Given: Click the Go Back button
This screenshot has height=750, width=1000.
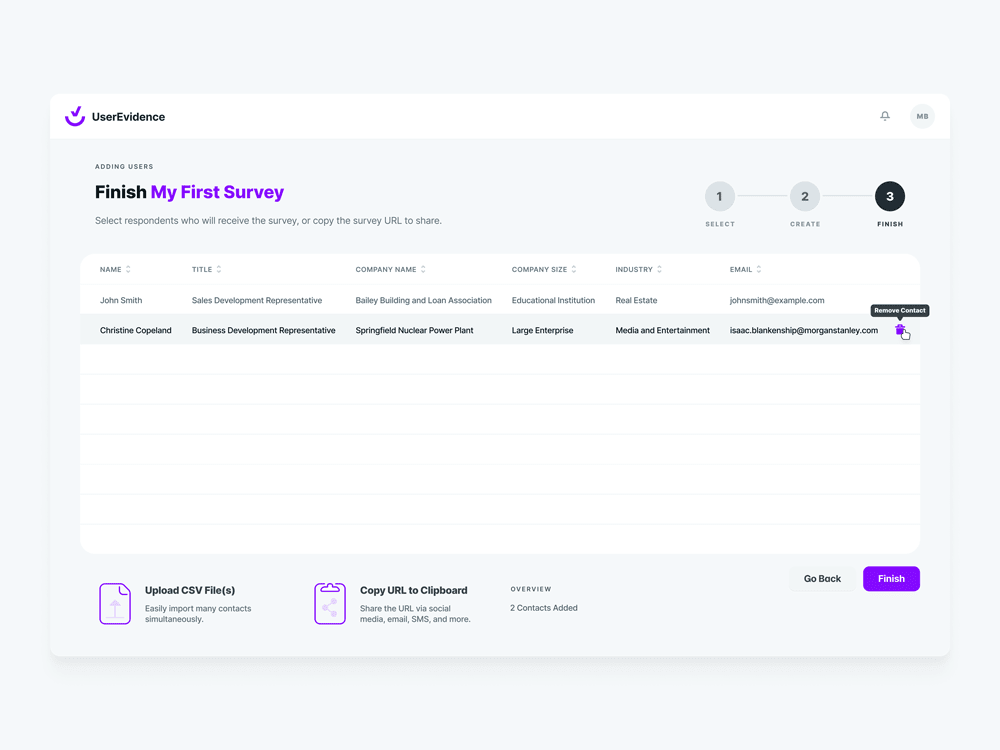Looking at the screenshot, I should (822, 578).
